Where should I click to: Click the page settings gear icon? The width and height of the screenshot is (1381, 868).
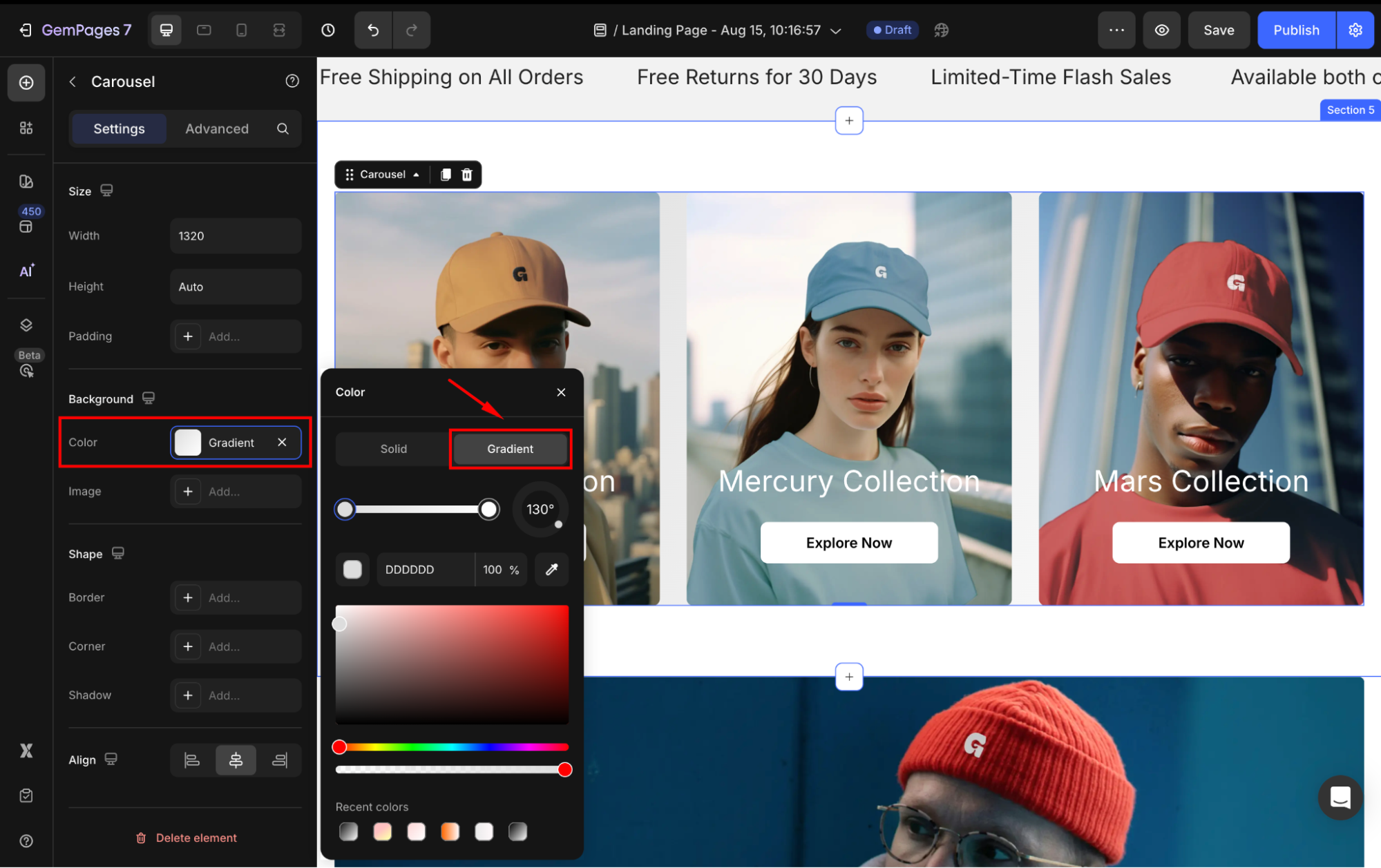1355,30
